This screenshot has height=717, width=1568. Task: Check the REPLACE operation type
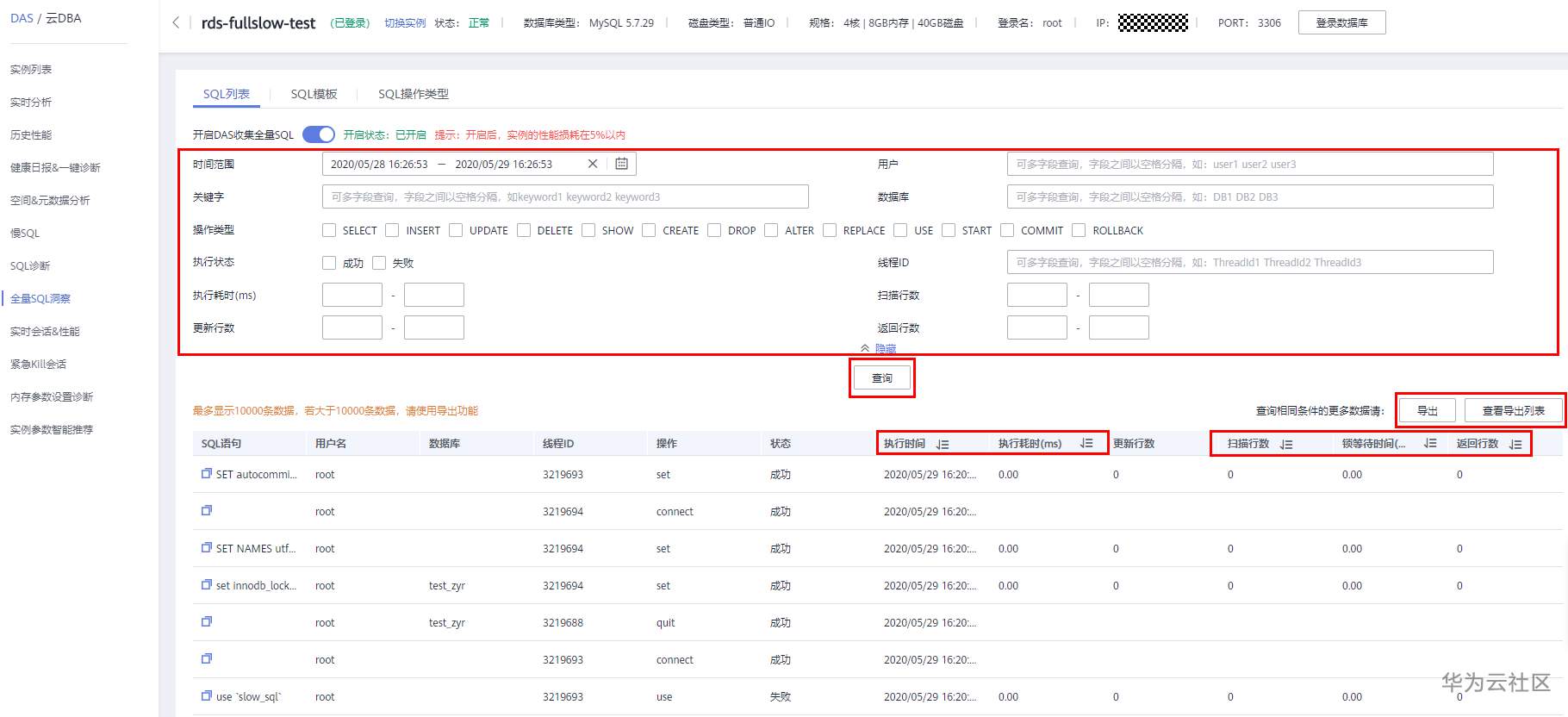(x=830, y=230)
